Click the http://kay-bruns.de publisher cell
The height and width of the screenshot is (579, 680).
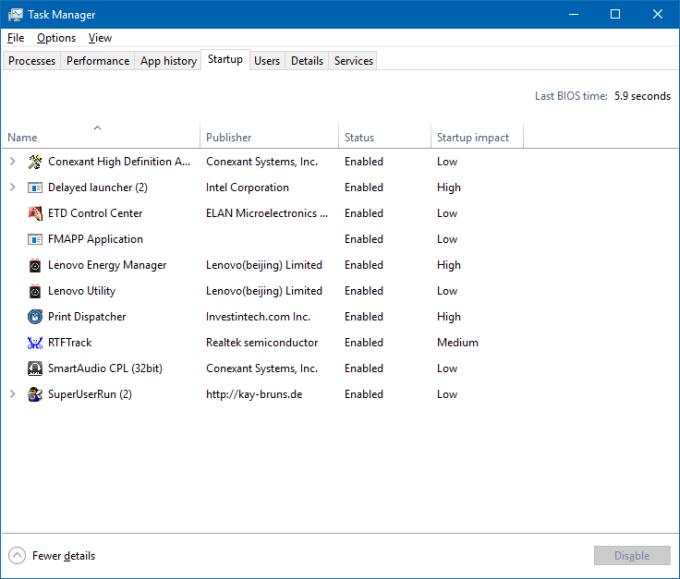[x=254, y=394]
